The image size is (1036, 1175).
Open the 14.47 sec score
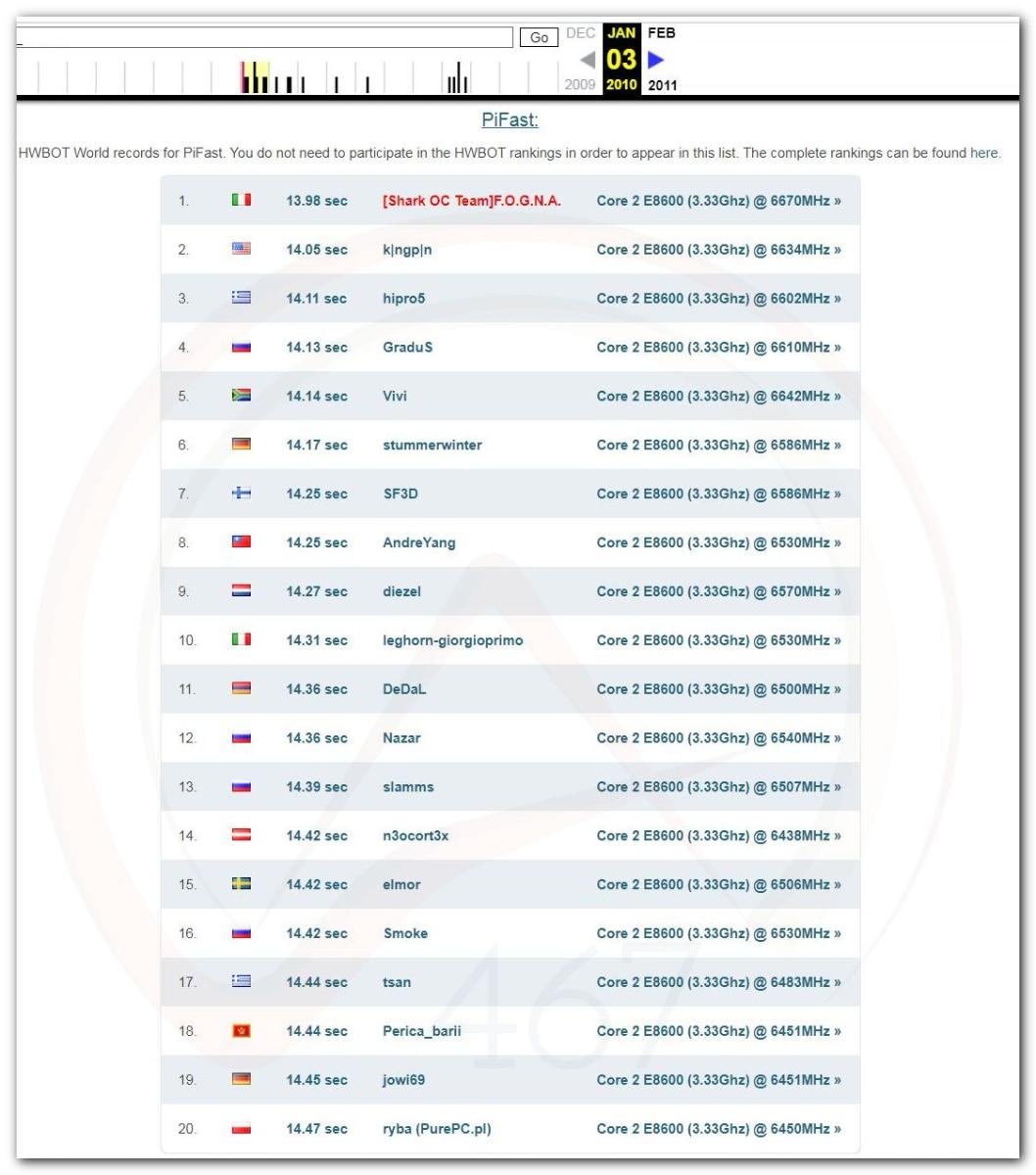(x=316, y=1129)
